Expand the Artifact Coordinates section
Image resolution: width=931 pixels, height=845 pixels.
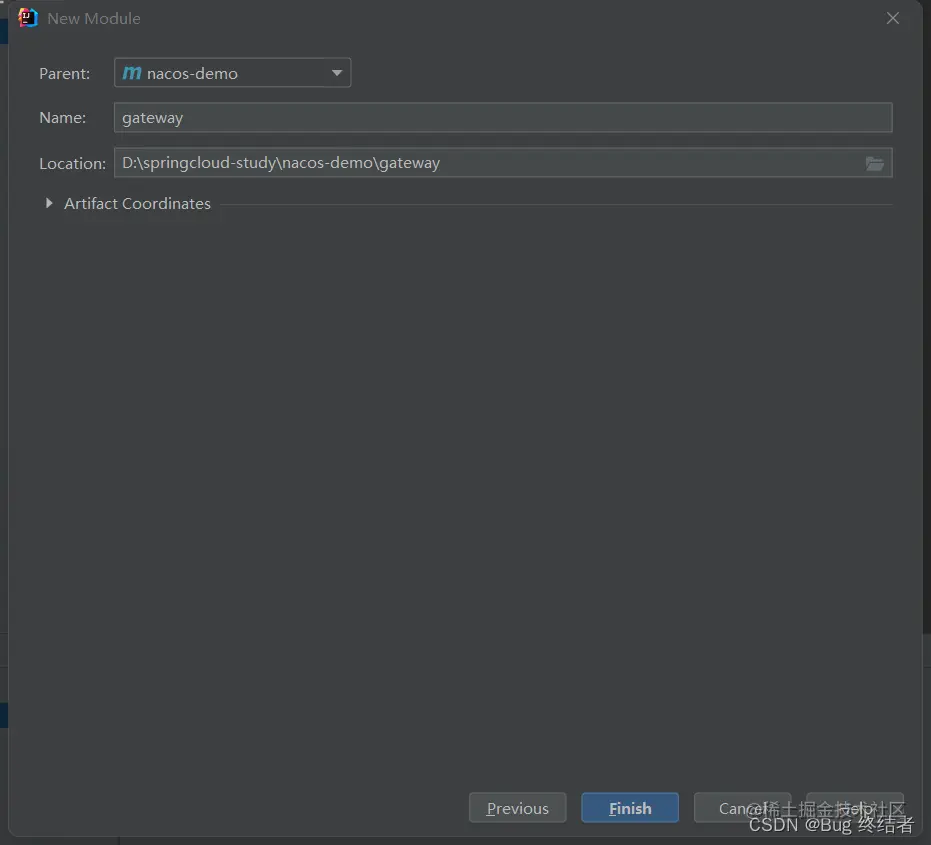tap(49, 204)
